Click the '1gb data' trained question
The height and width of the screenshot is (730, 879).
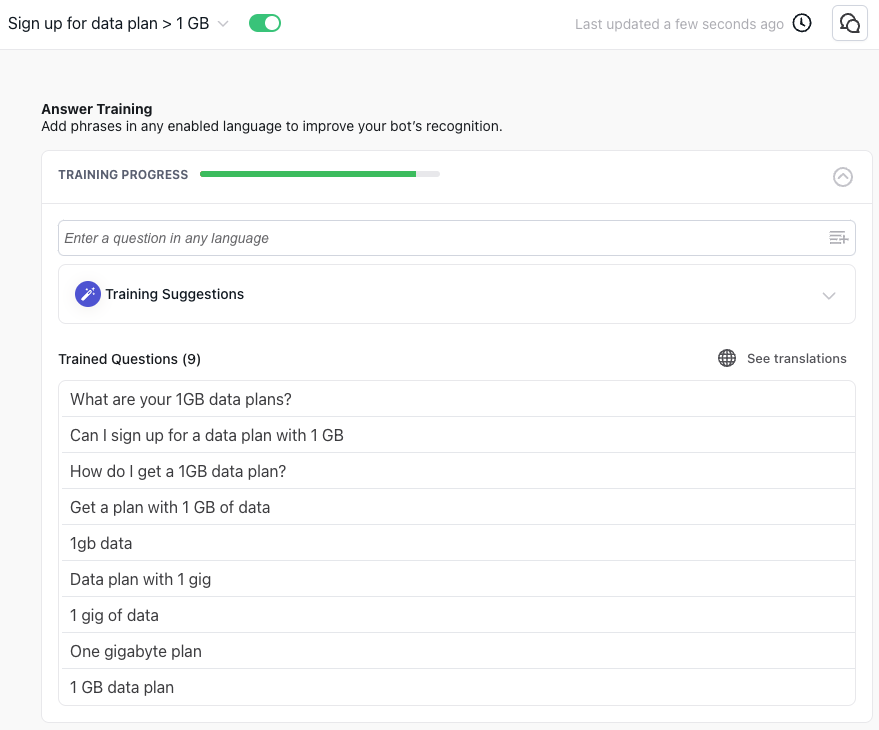pyautogui.click(x=101, y=543)
